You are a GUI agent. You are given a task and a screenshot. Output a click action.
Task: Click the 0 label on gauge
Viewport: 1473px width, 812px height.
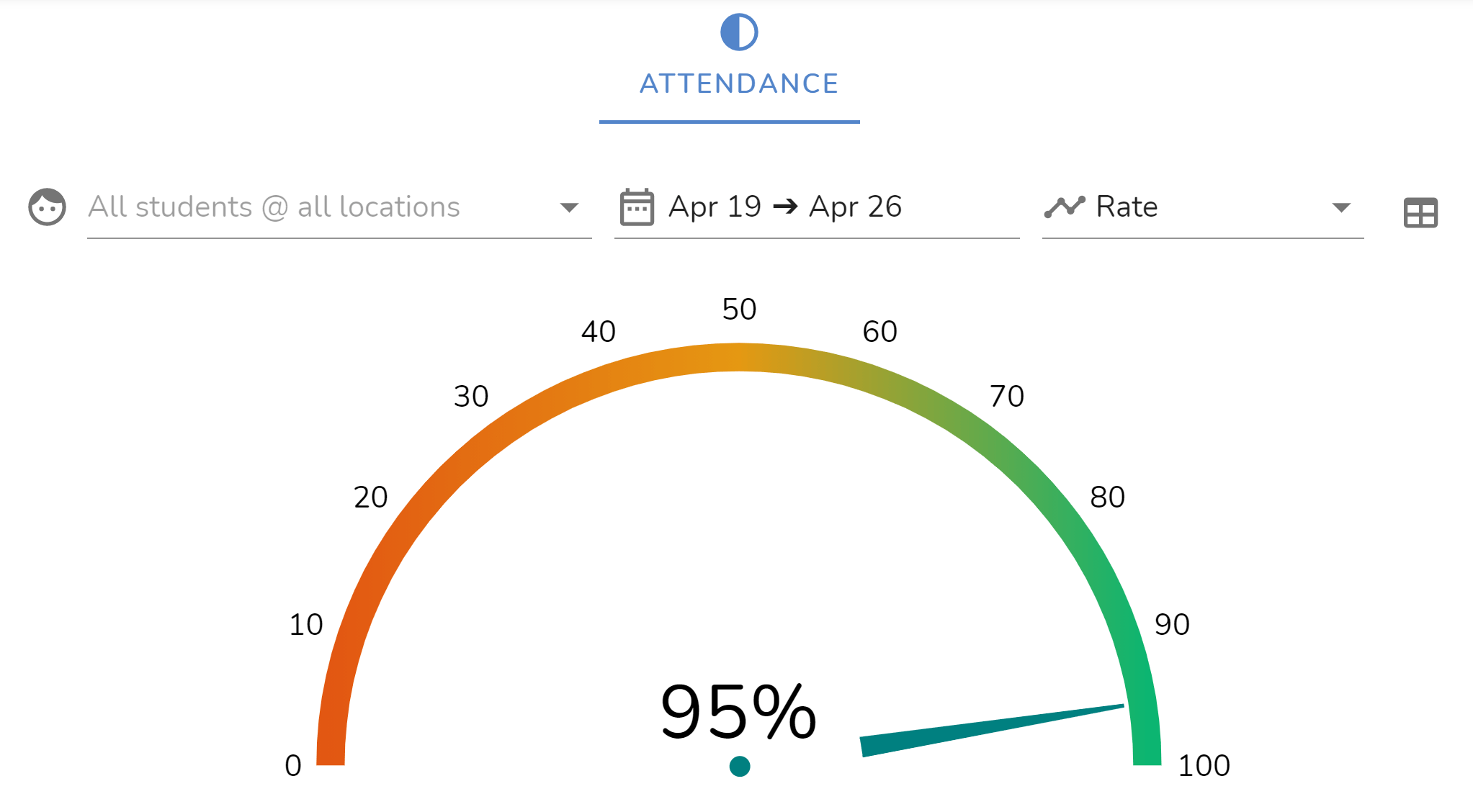click(x=293, y=766)
